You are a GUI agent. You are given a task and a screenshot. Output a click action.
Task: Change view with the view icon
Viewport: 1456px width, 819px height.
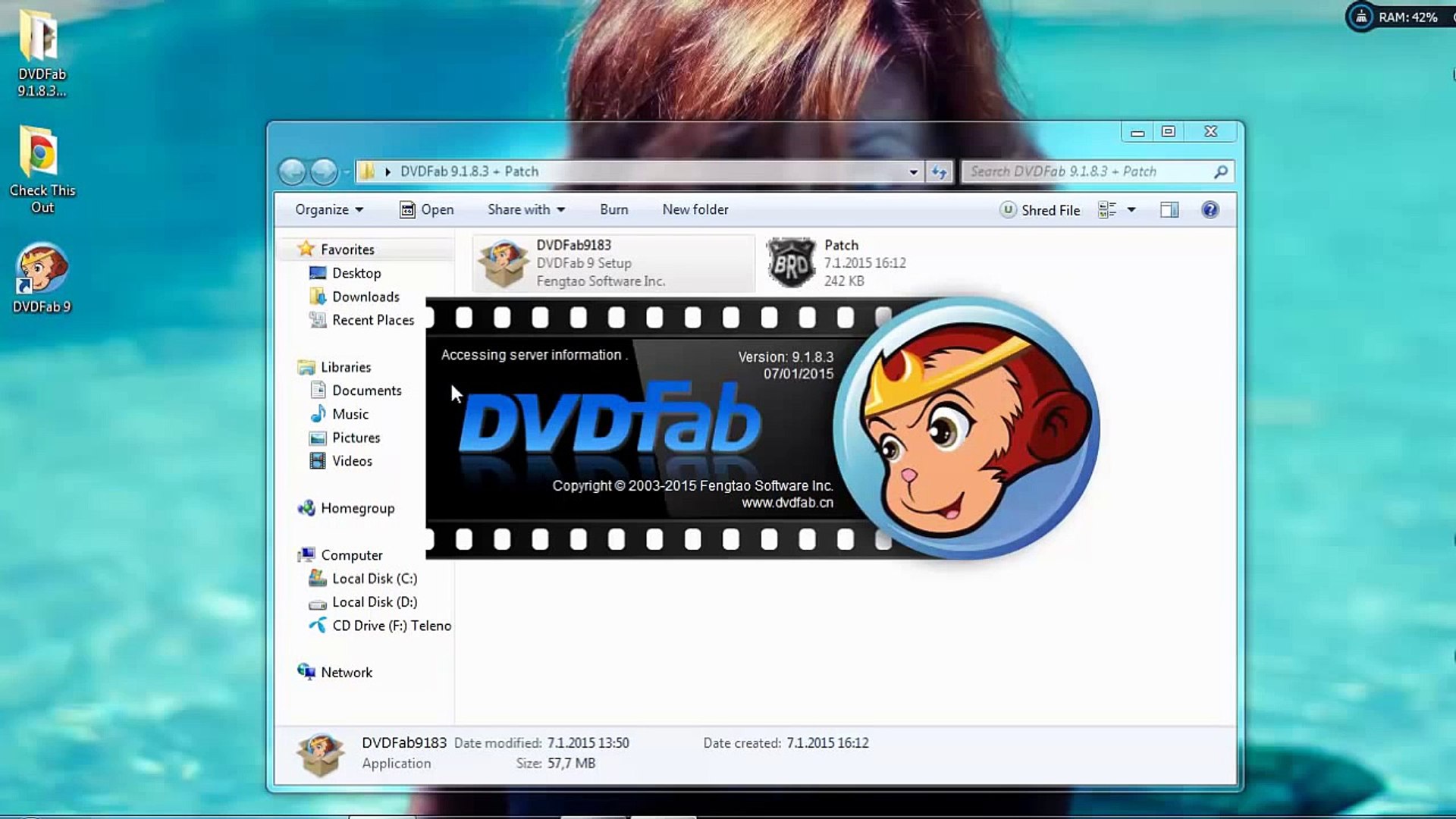1107,210
